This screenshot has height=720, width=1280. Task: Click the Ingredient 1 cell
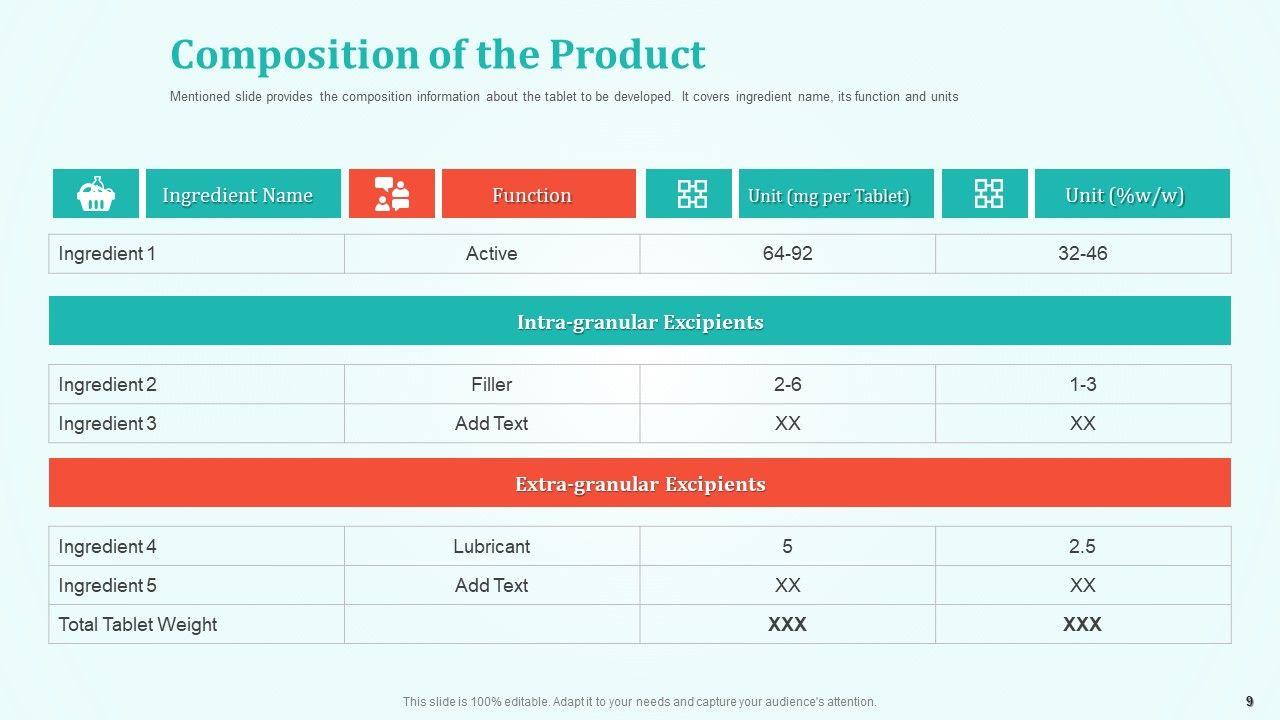107,254
